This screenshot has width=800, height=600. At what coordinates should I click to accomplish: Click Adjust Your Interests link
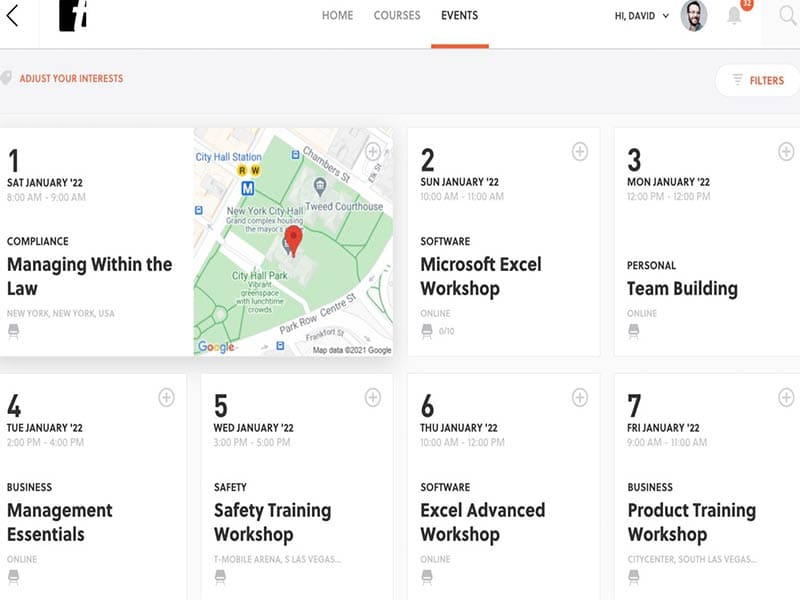[x=71, y=78]
